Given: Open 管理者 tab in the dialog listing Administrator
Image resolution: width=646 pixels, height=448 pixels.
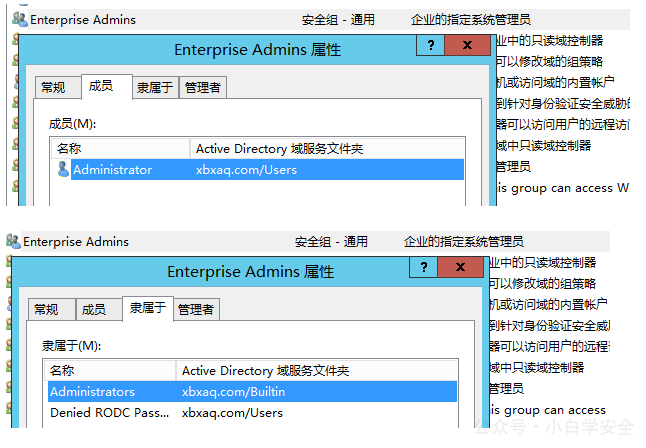Looking at the screenshot, I should (x=203, y=87).
